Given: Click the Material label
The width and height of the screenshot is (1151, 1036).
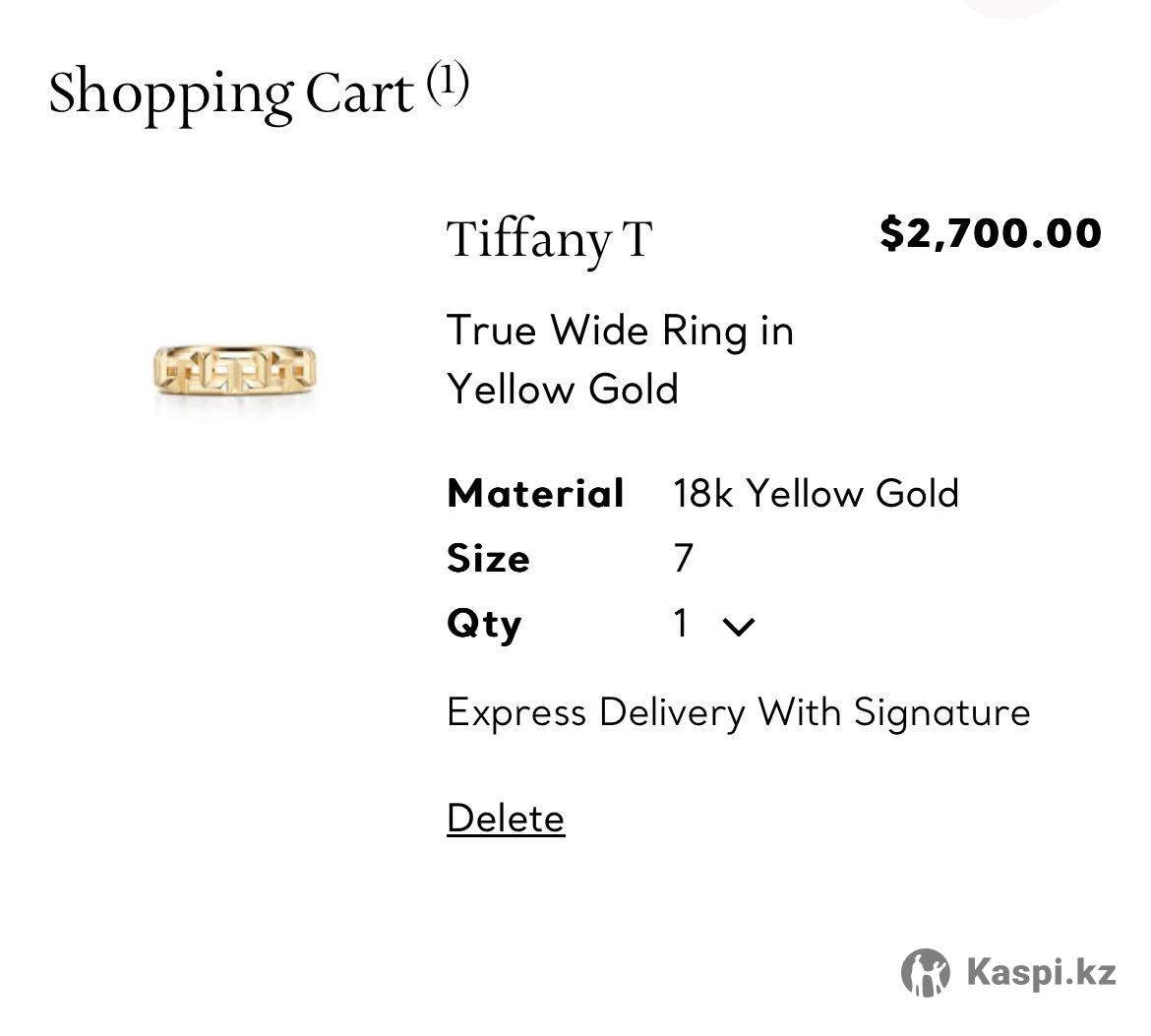Looking at the screenshot, I should (x=535, y=493).
